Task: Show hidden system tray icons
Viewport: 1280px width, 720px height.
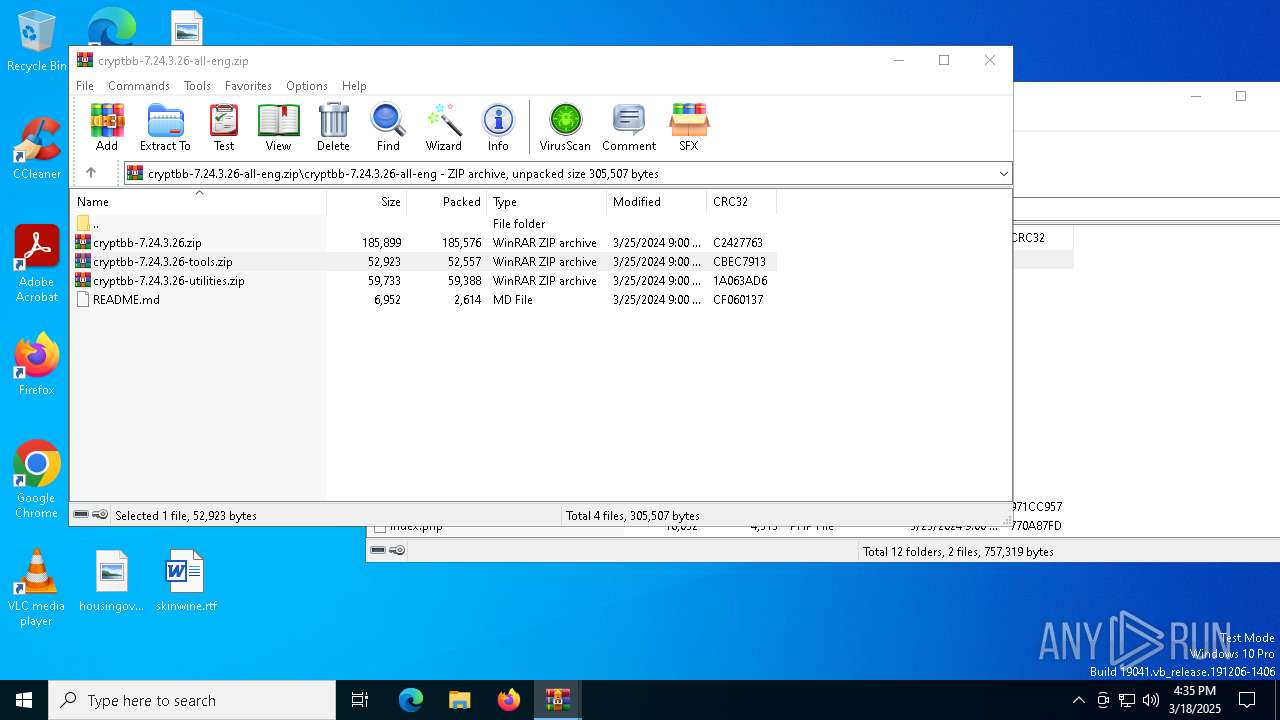Action: pyautogui.click(x=1078, y=700)
